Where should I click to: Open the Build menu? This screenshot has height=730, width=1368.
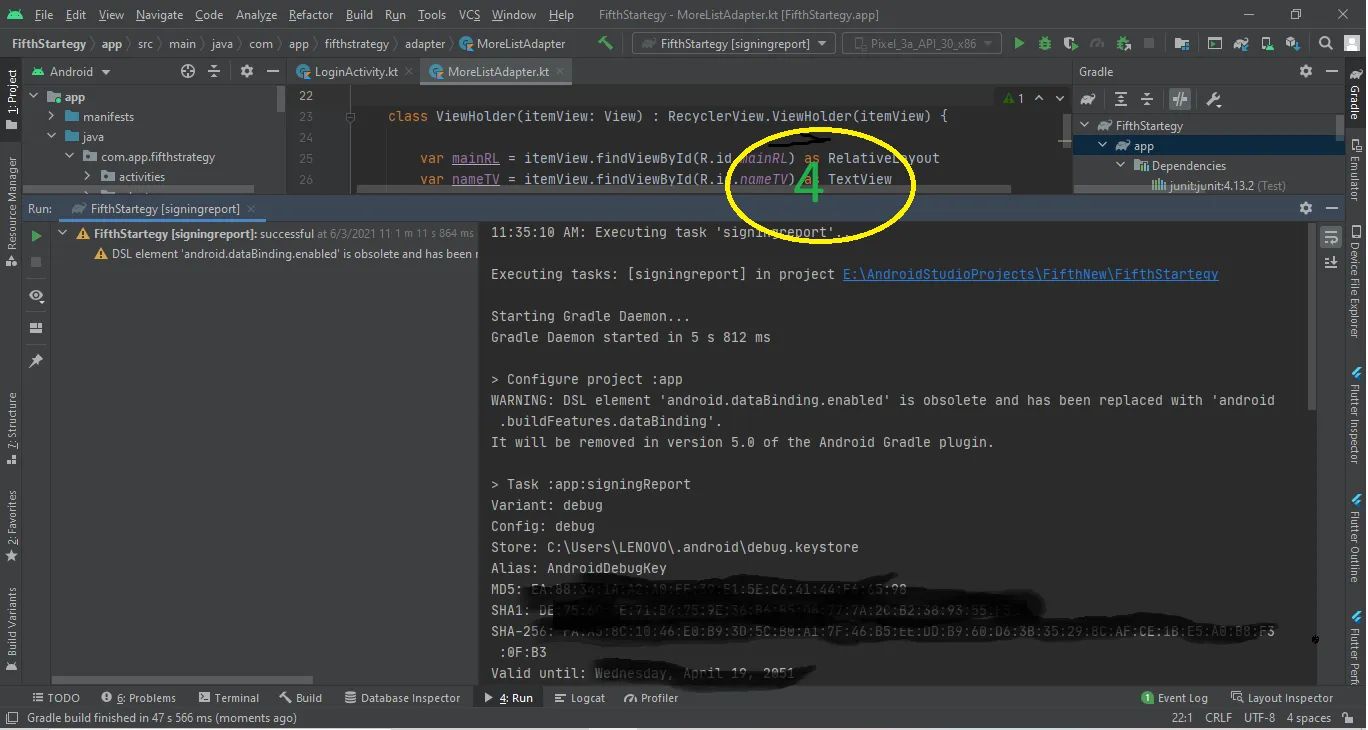pos(359,15)
